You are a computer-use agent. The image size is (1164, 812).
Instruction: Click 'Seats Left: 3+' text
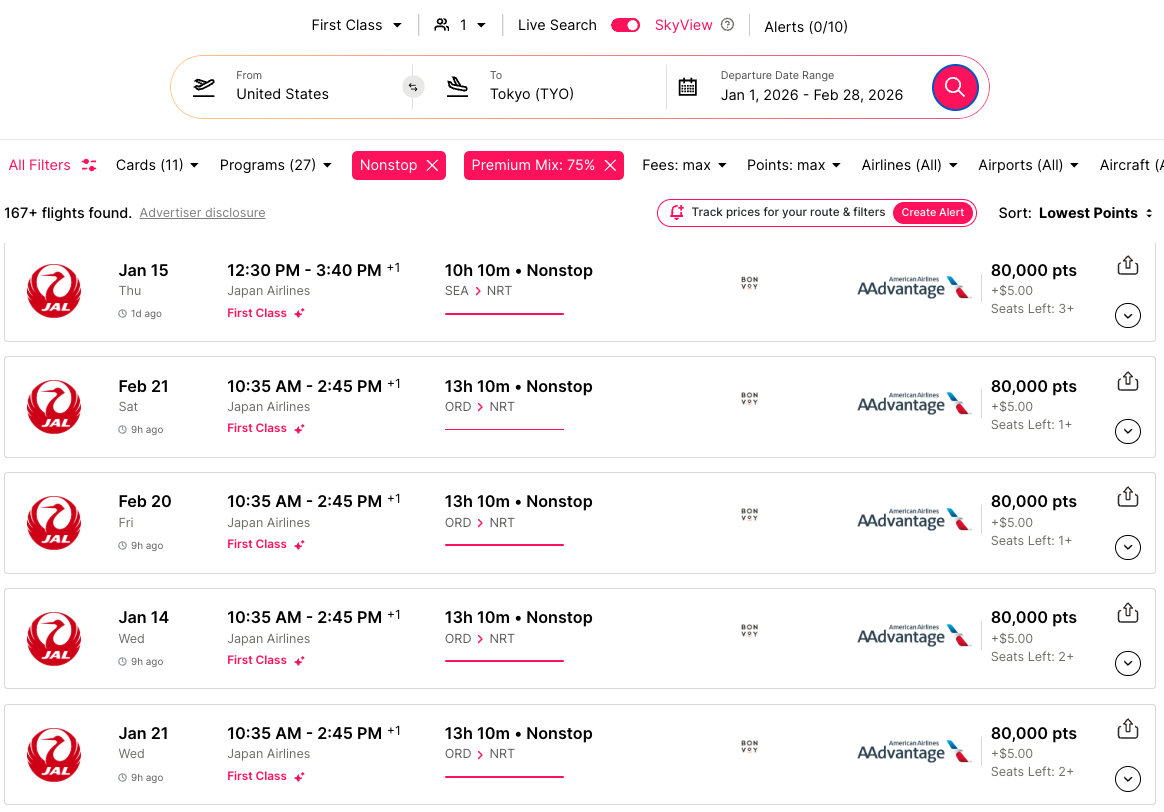[1032, 309]
